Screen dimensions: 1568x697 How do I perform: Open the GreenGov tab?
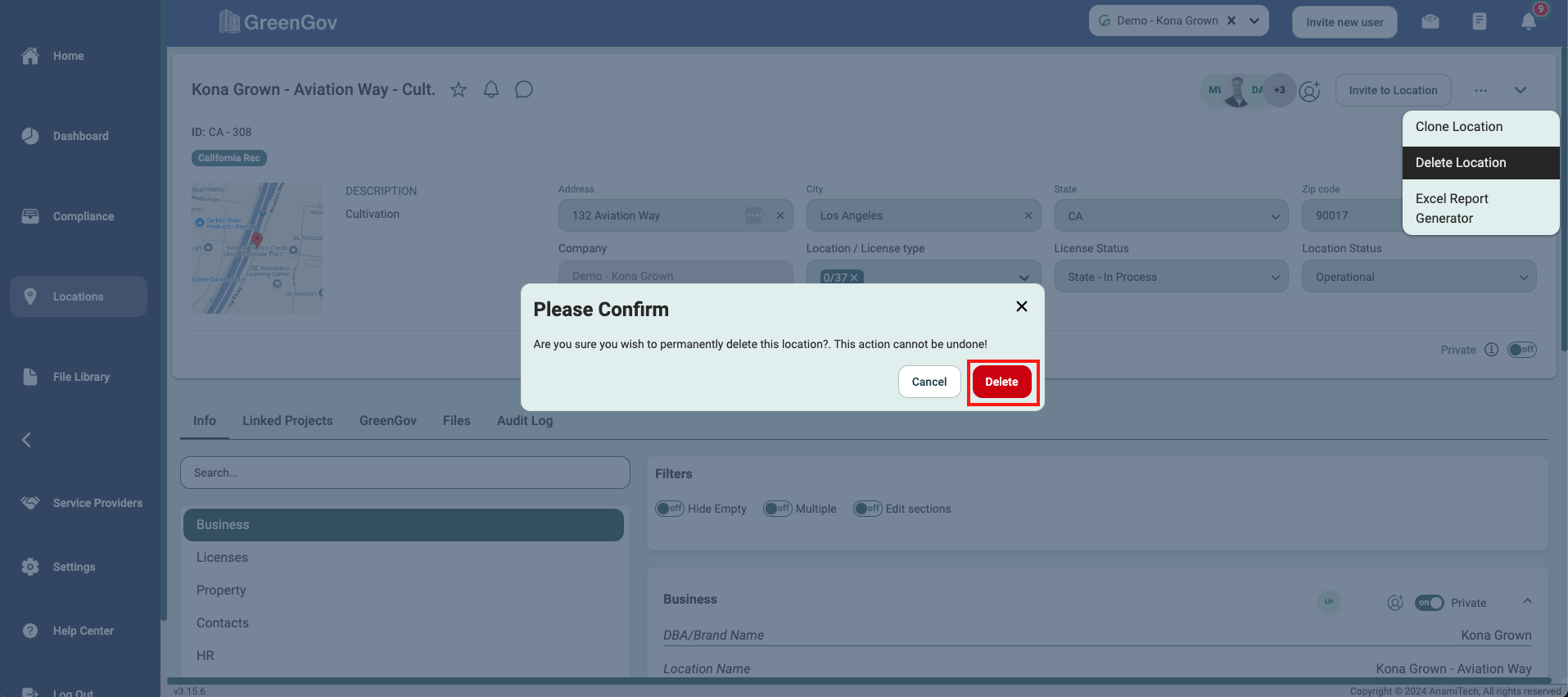(388, 420)
